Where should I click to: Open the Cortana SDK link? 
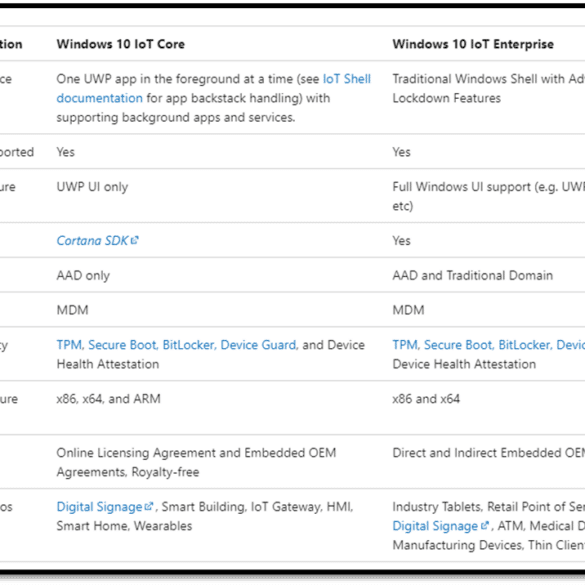coord(92,241)
